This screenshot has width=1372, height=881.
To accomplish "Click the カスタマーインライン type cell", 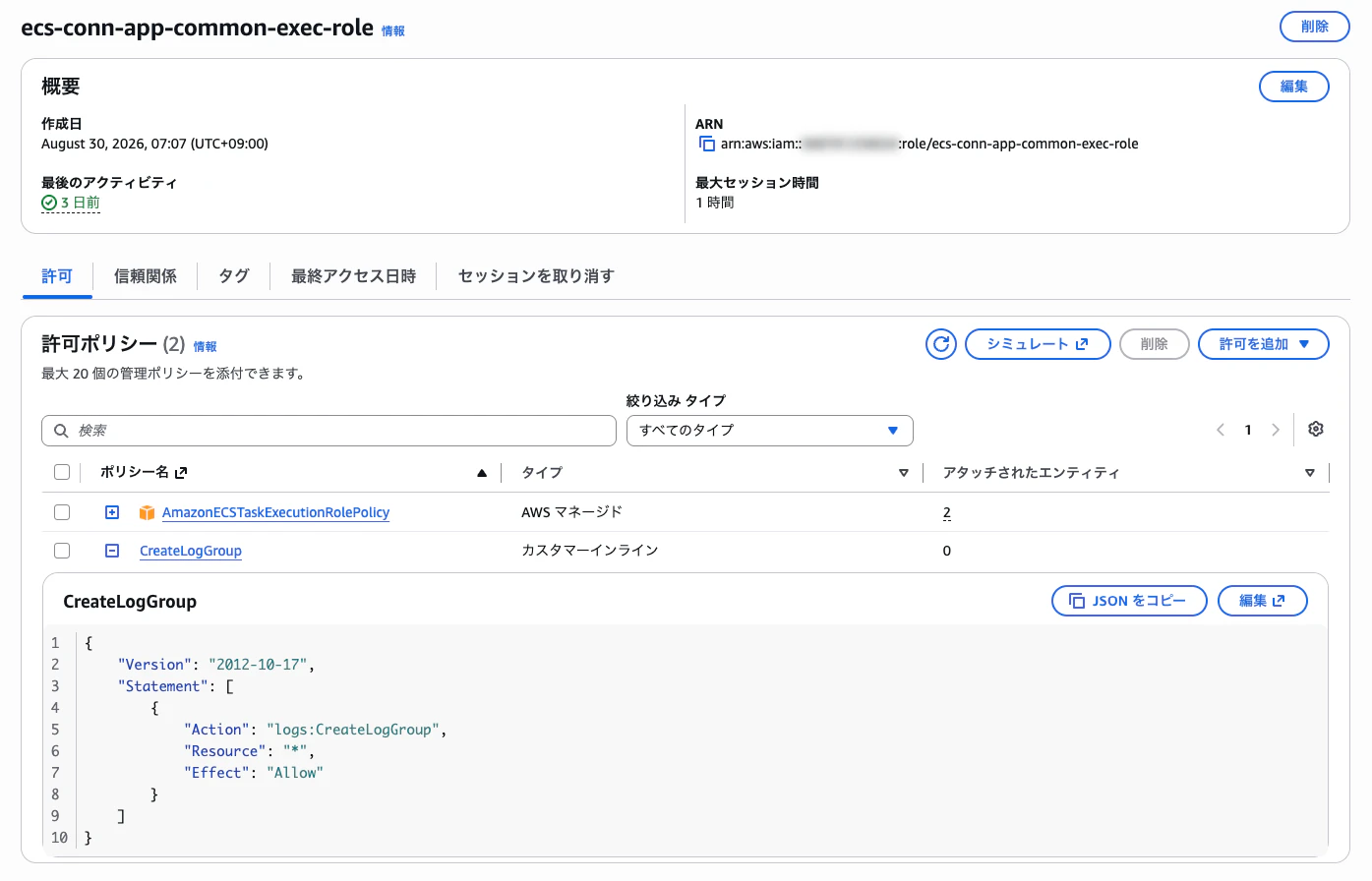I will pyautogui.click(x=589, y=551).
